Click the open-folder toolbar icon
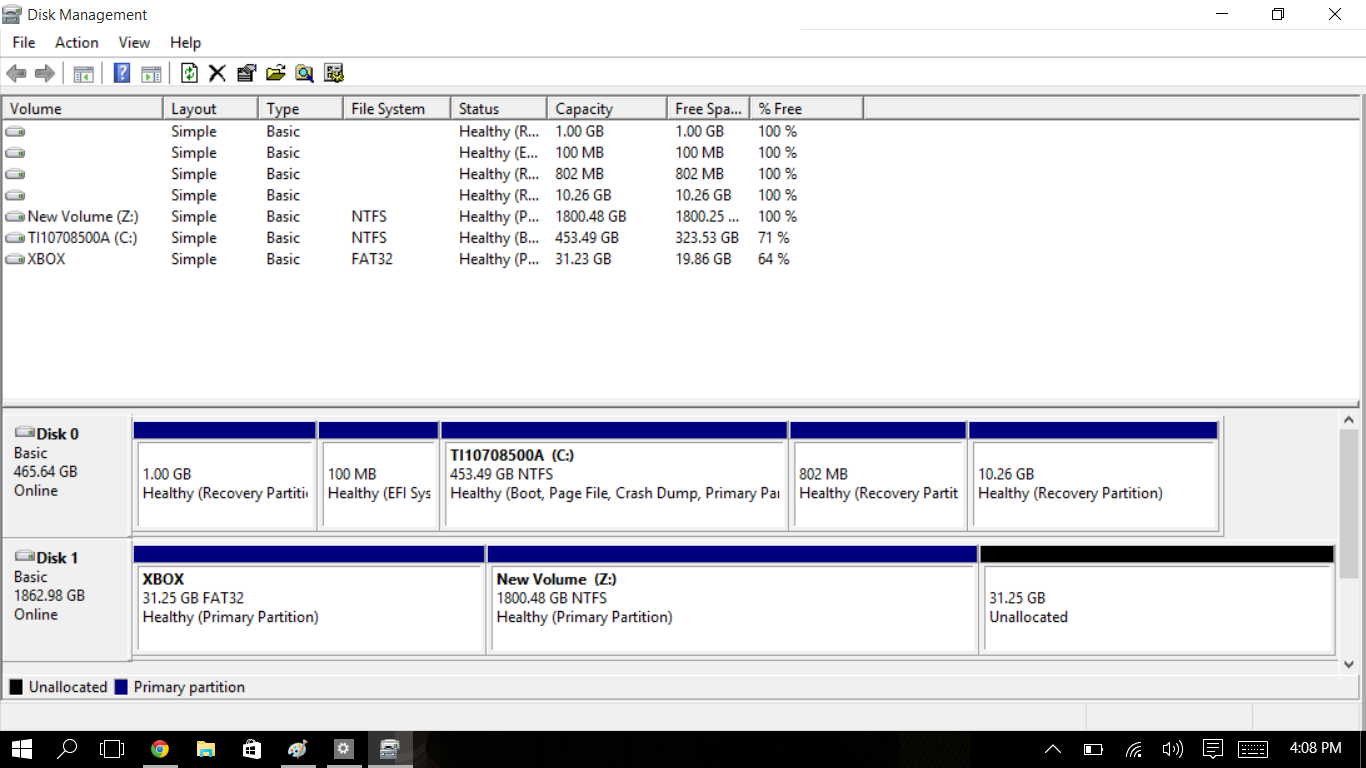The image size is (1366, 768). tap(276, 73)
